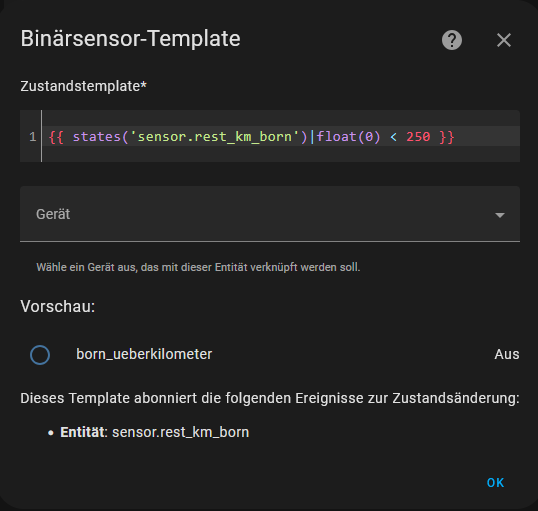Click the Aus state in preview

tap(506, 354)
